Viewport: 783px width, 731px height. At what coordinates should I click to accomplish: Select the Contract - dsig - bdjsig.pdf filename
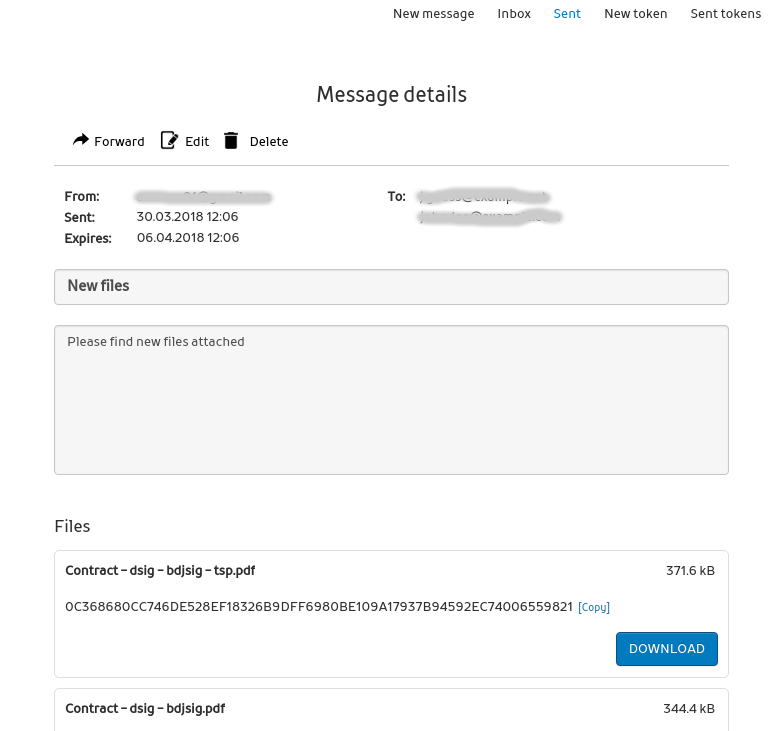145,709
